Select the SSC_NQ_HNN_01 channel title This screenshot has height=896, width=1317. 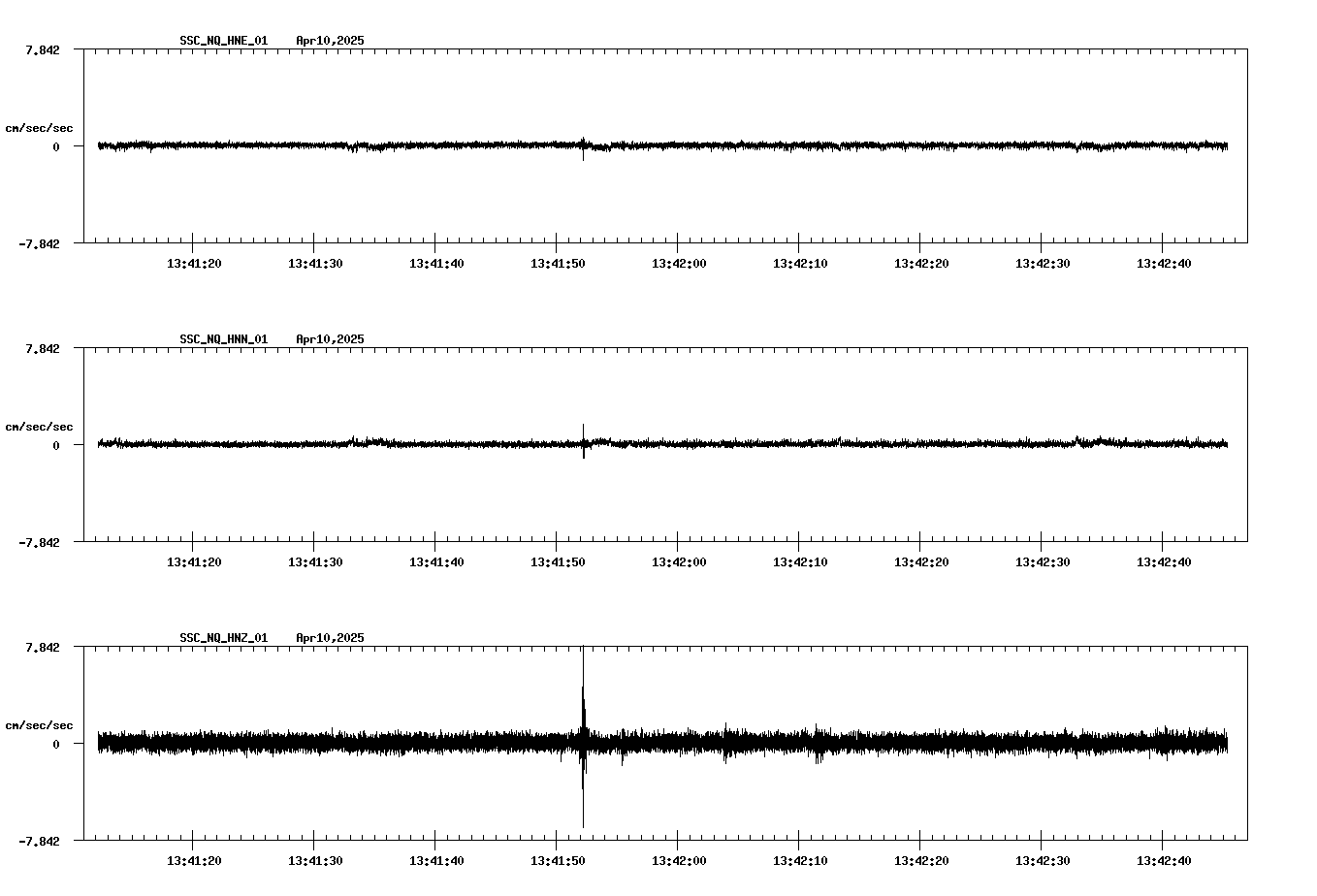222,339
